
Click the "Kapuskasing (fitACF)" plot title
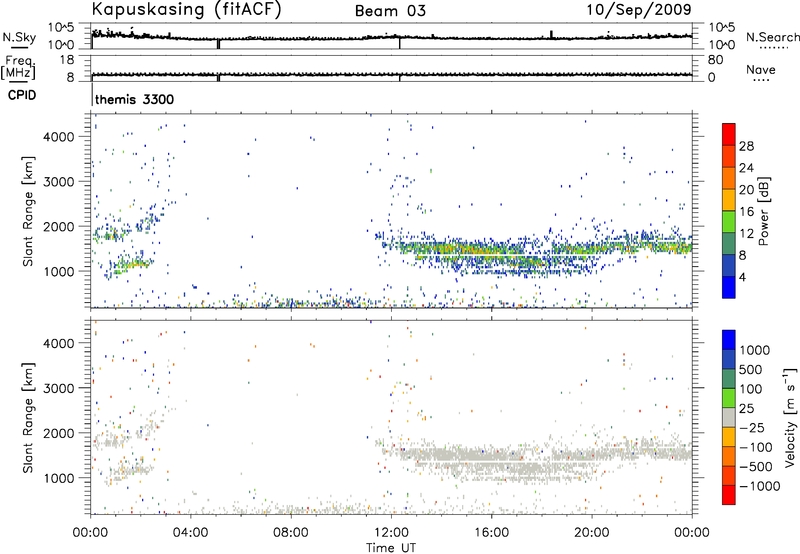(186, 10)
